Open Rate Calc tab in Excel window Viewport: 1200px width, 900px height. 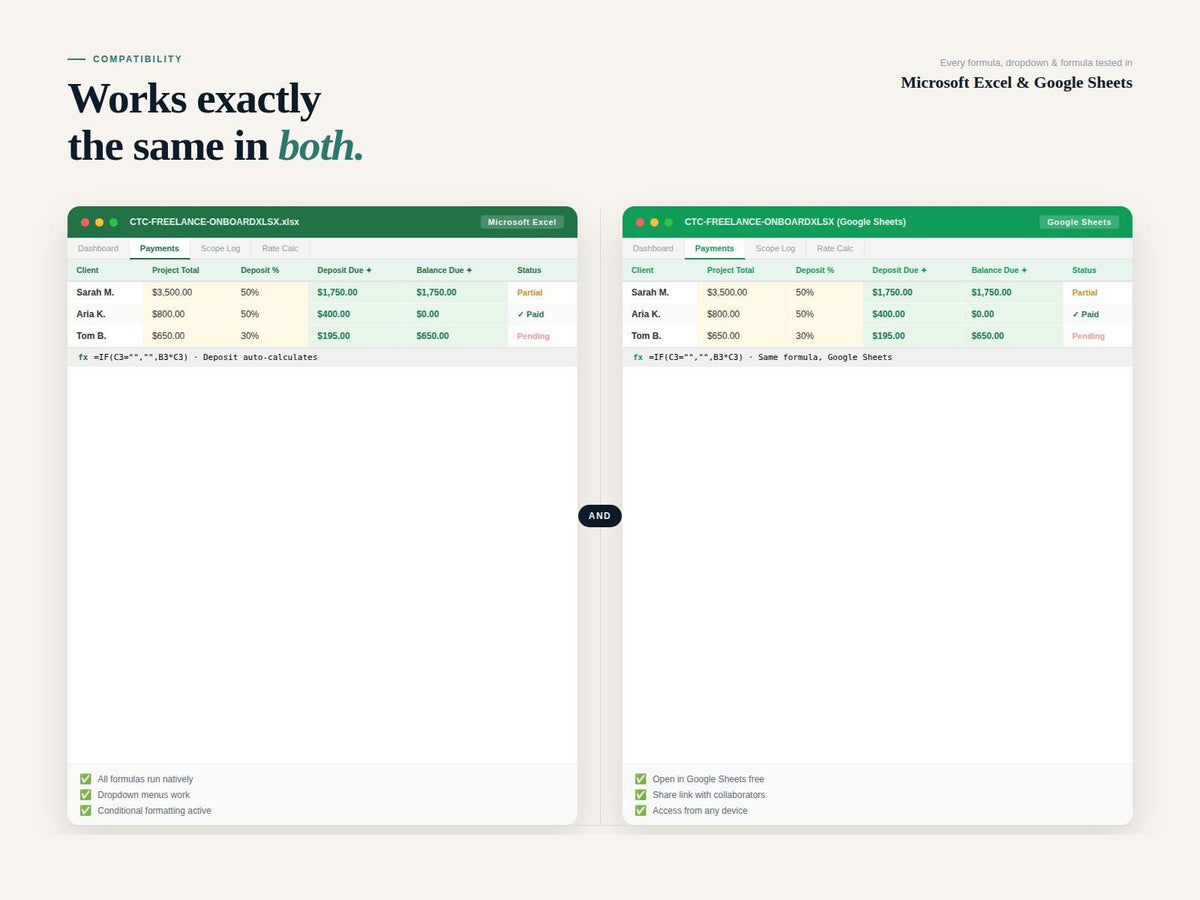click(x=280, y=249)
